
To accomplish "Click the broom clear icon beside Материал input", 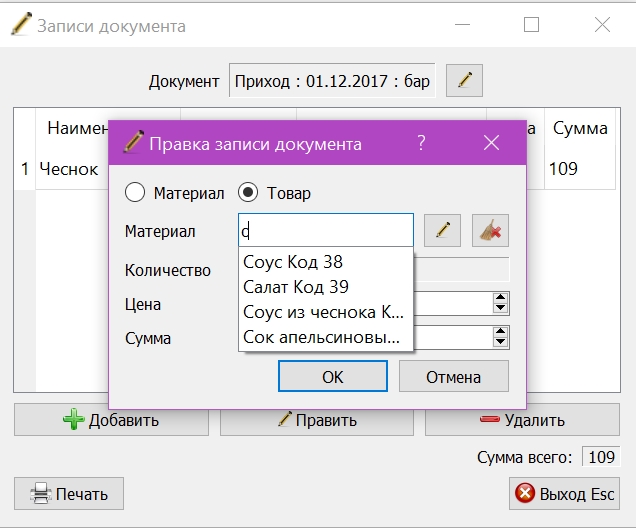I will pyautogui.click(x=490, y=230).
